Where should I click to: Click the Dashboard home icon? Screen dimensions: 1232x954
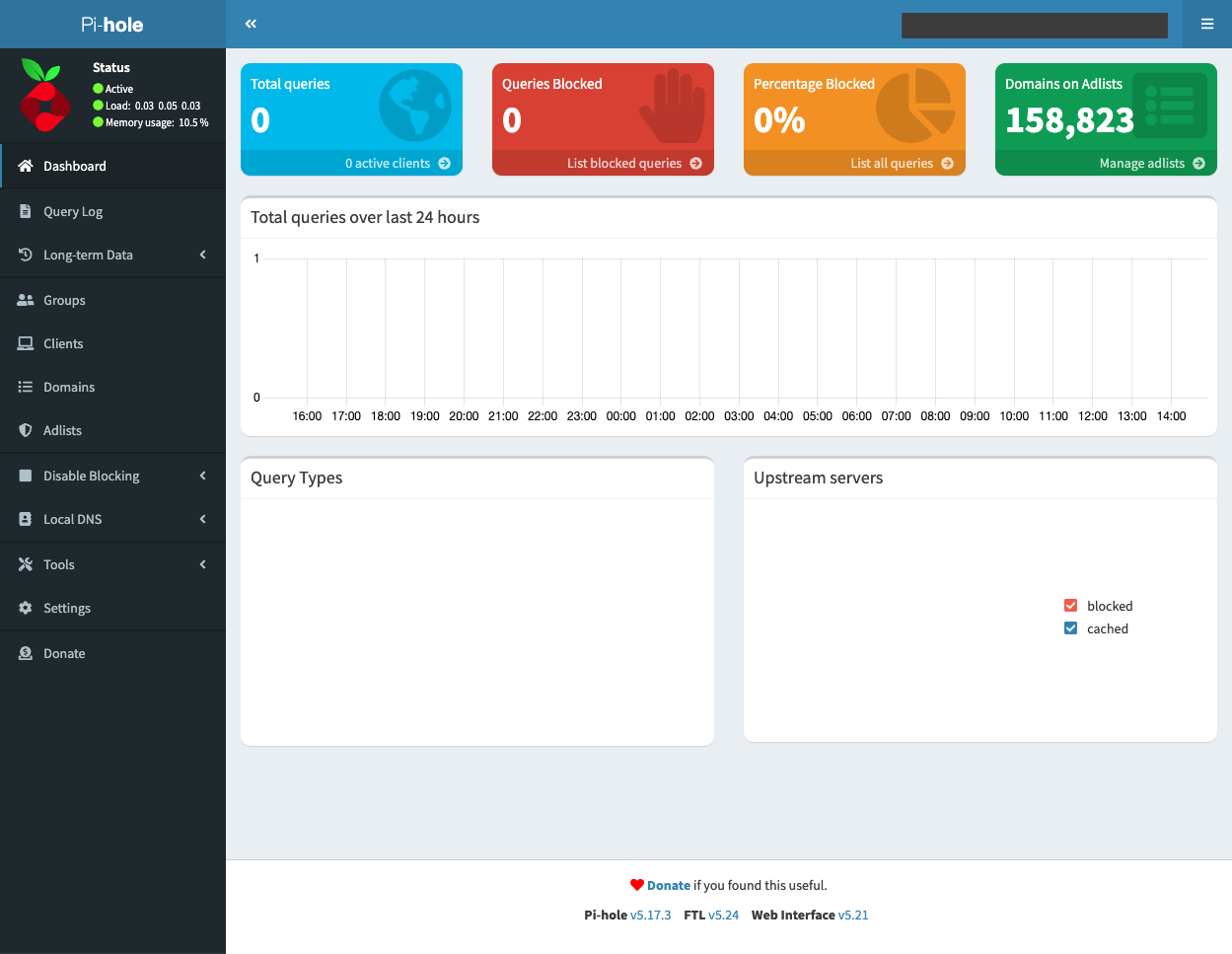click(26, 166)
